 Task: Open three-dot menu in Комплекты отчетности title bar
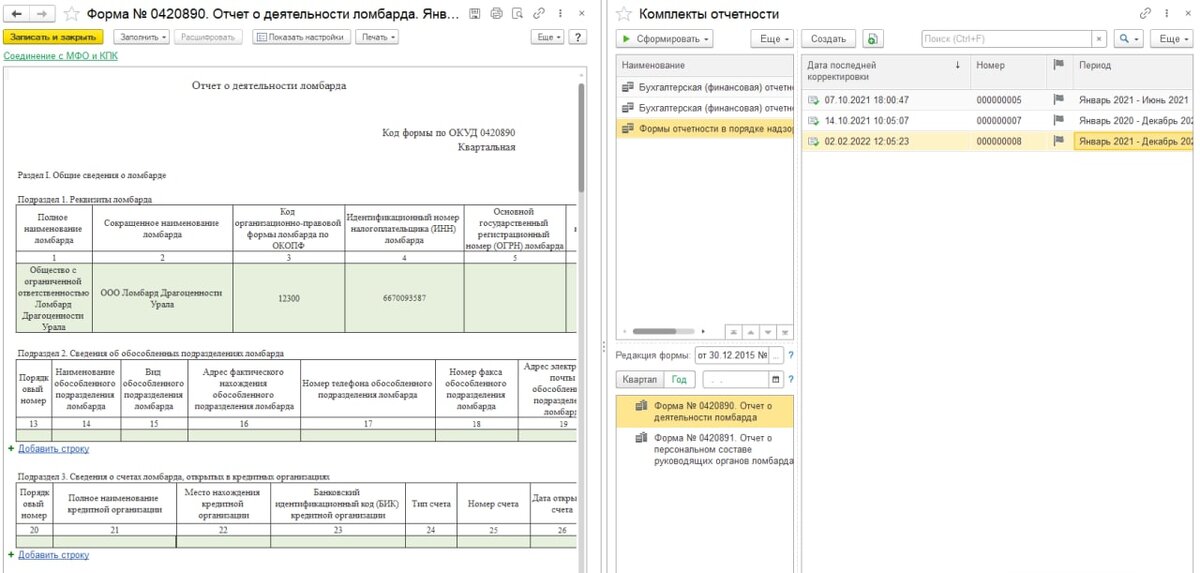[1166, 14]
